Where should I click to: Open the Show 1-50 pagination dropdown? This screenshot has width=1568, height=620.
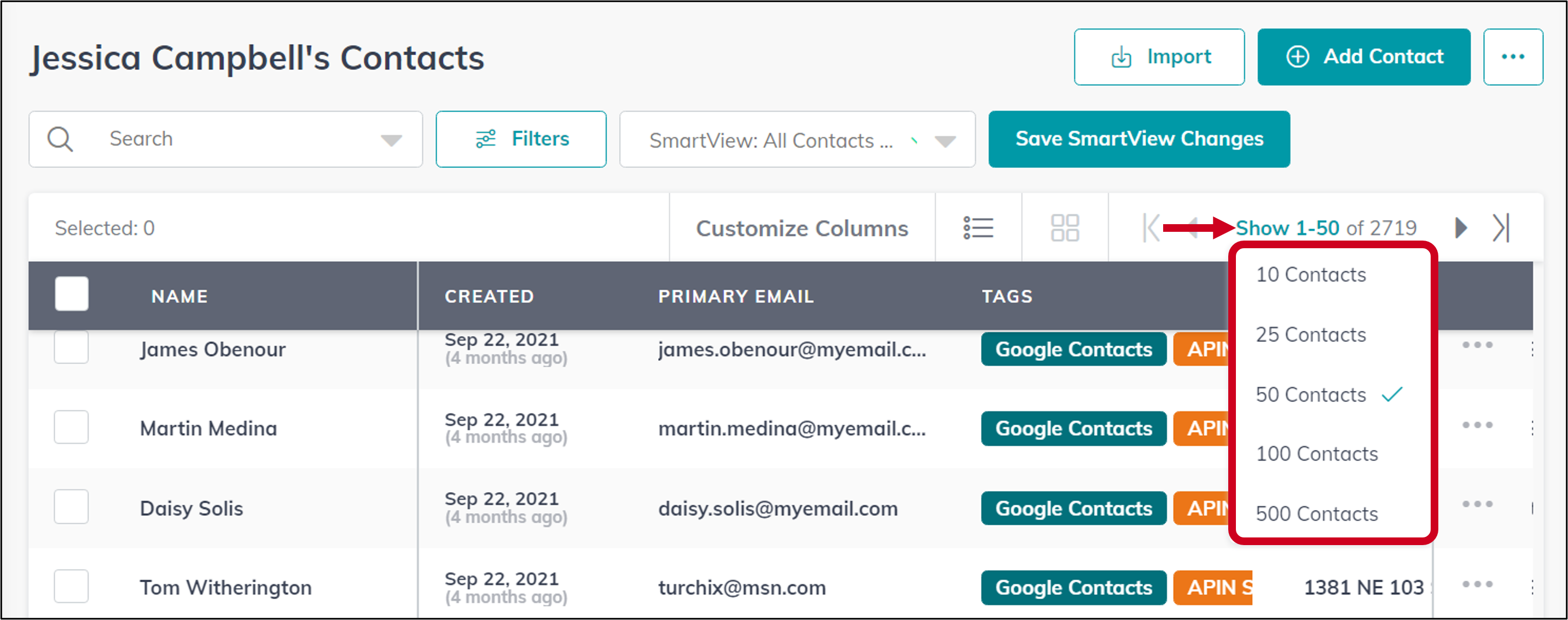[1287, 228]
